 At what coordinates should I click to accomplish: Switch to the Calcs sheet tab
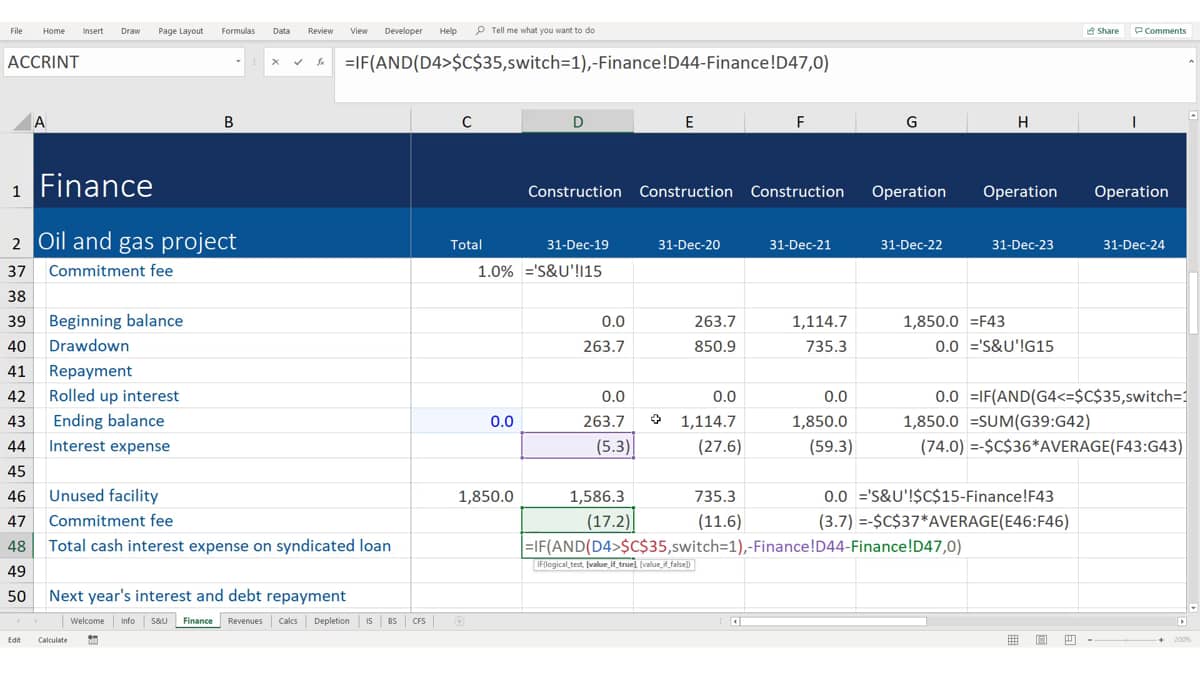[288, 621]
